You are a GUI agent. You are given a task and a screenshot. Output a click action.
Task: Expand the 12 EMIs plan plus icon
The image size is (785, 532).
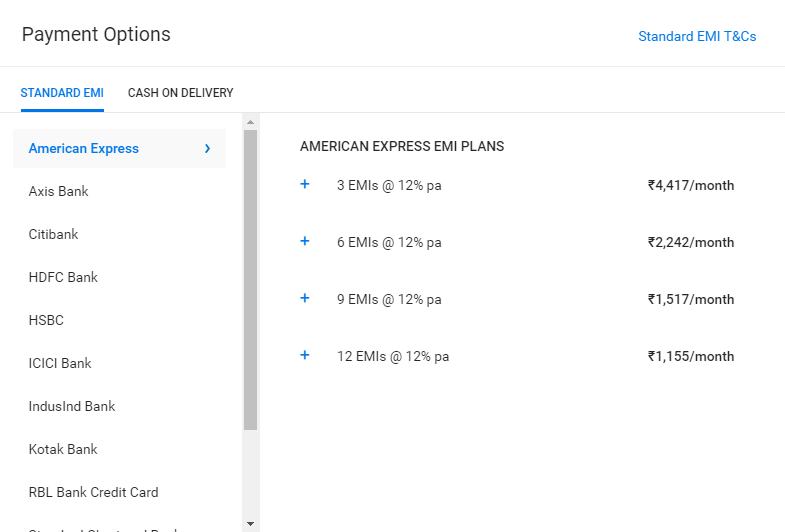coord(304,355)
